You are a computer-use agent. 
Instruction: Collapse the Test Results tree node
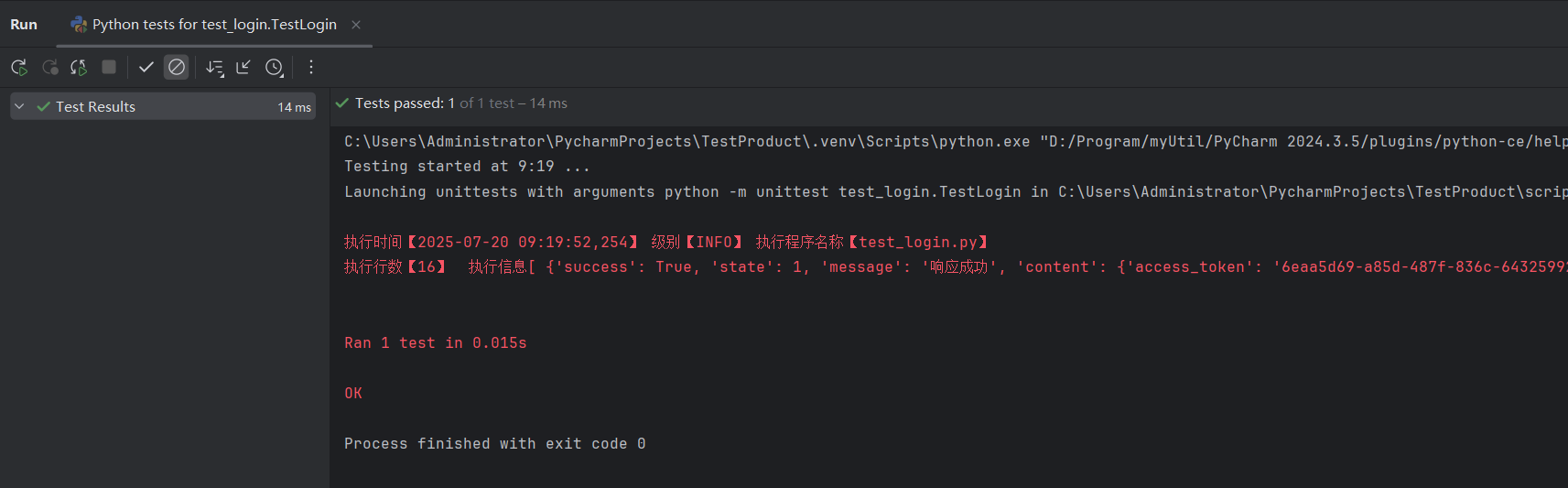pyautogui.click(x=19, y=106)
